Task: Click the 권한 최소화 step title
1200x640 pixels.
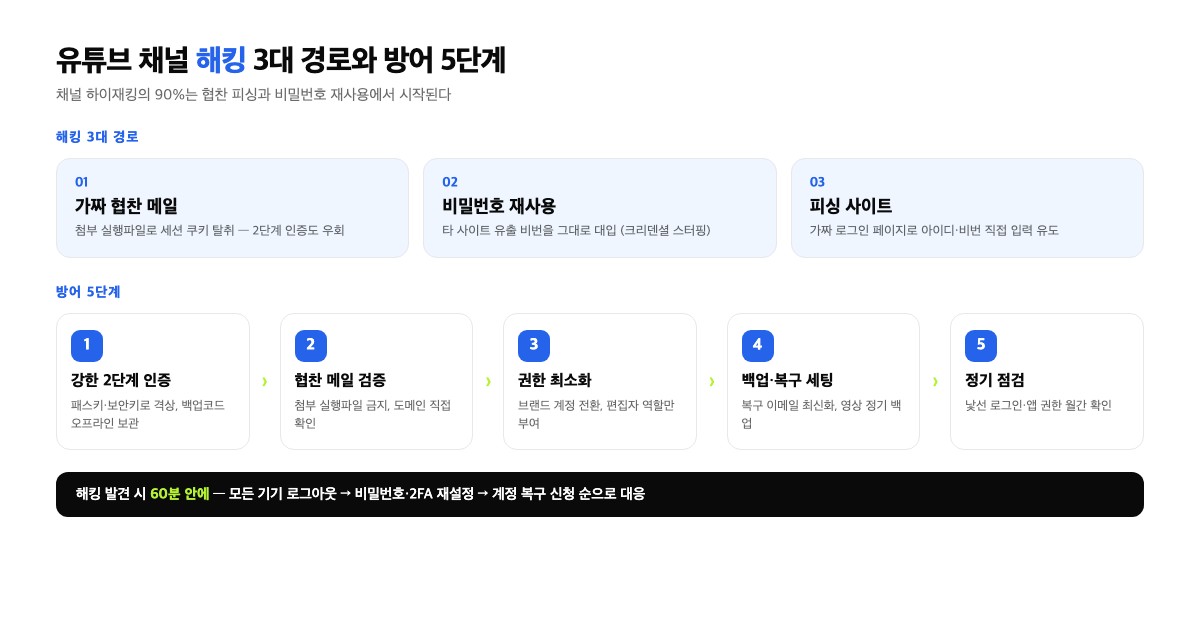Action: [555, 380]
